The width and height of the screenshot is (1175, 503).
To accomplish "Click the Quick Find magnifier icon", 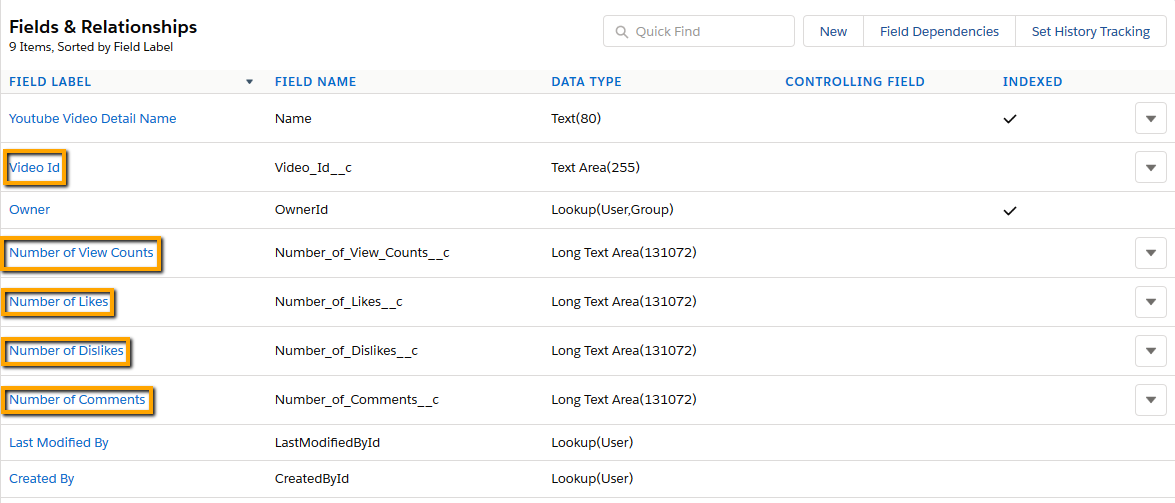I will click(x=621, y=32).
